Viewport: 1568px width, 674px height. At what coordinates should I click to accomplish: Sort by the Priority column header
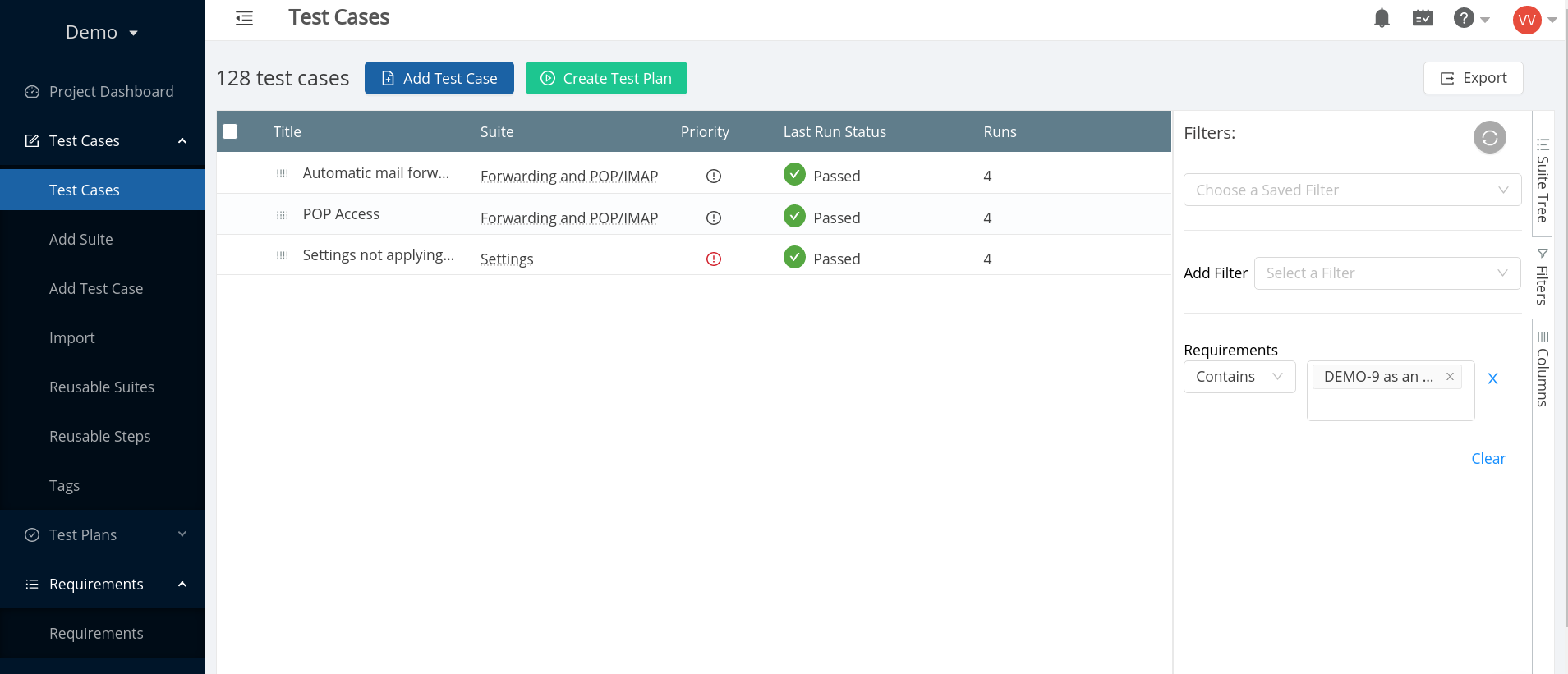705,131
